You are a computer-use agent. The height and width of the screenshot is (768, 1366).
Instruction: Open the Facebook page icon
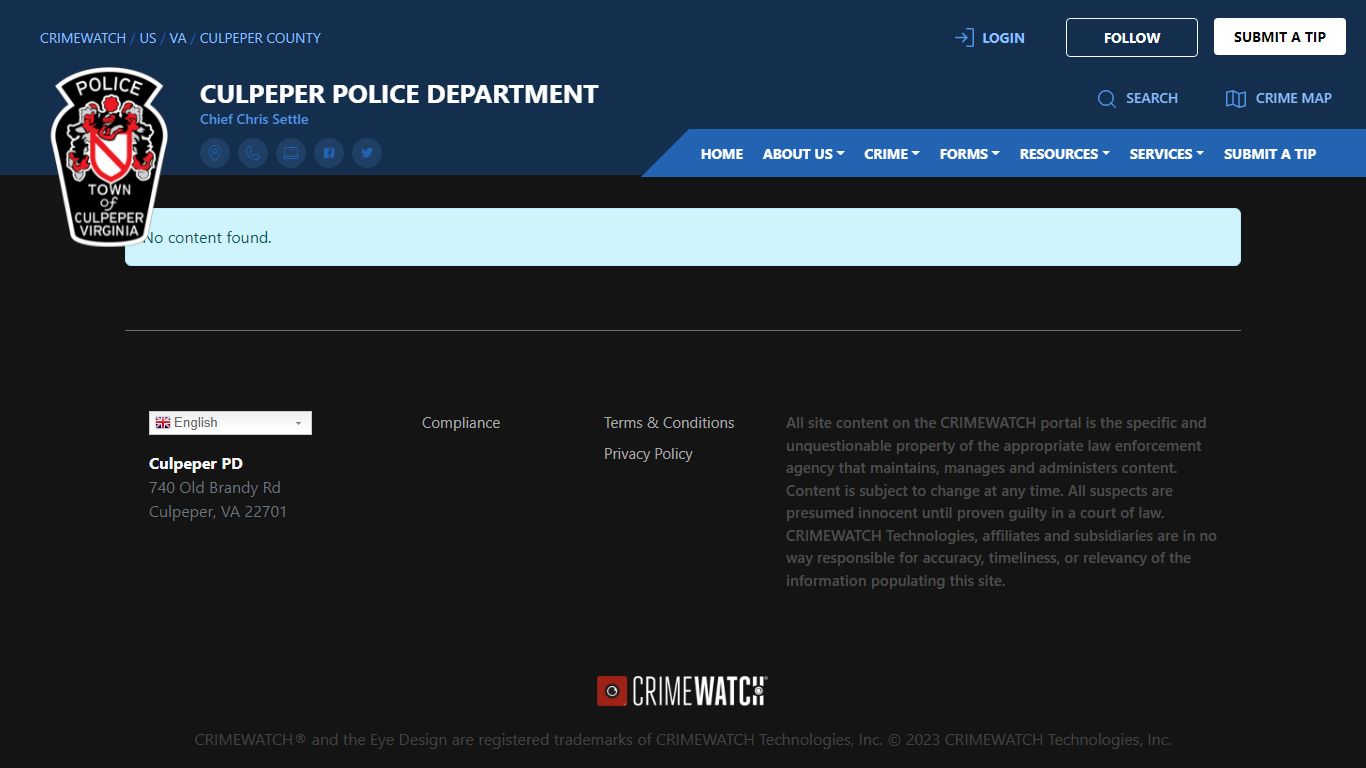tap(329, 153)
